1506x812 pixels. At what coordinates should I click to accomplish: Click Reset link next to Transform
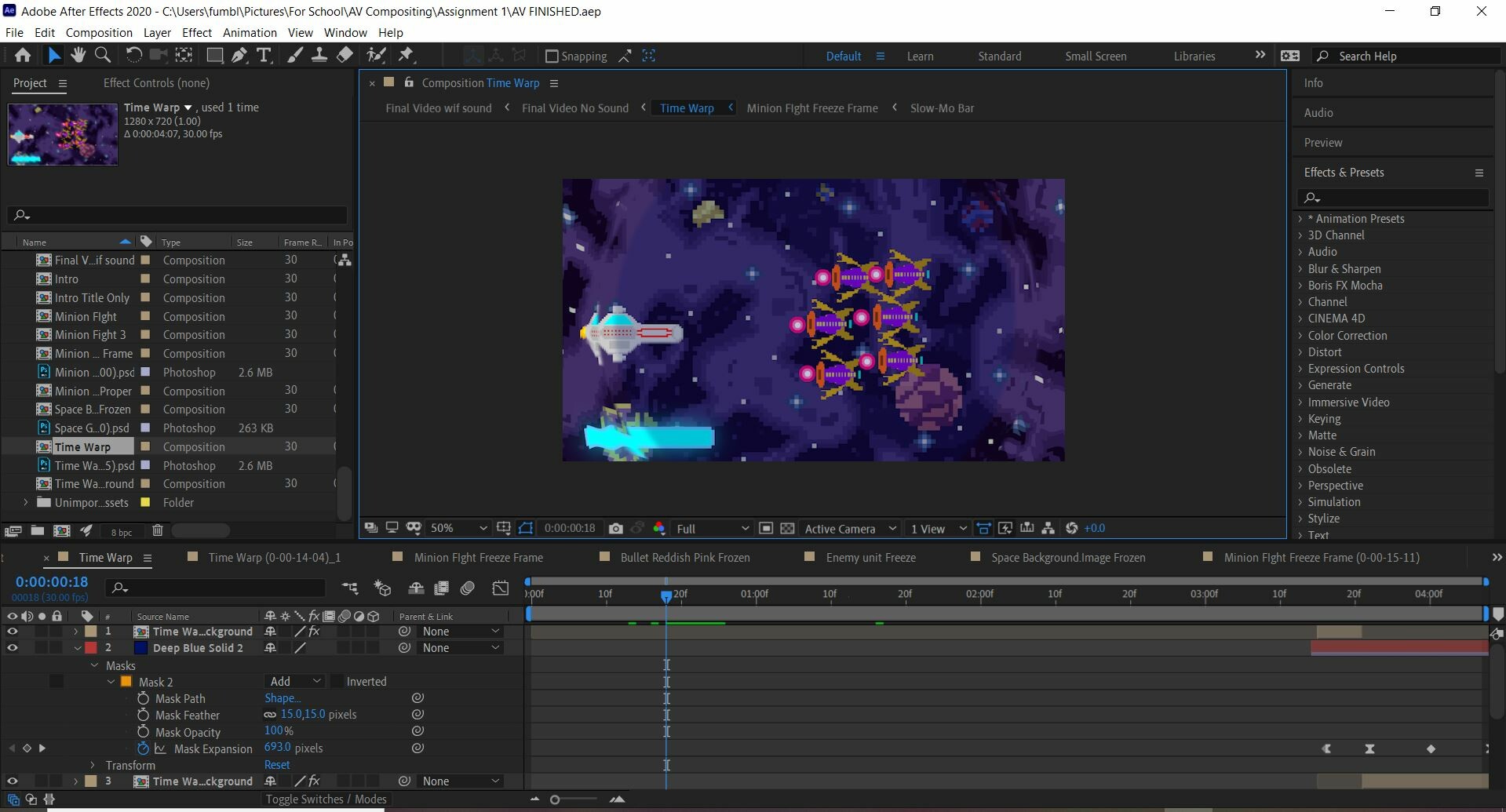point(277,765)
